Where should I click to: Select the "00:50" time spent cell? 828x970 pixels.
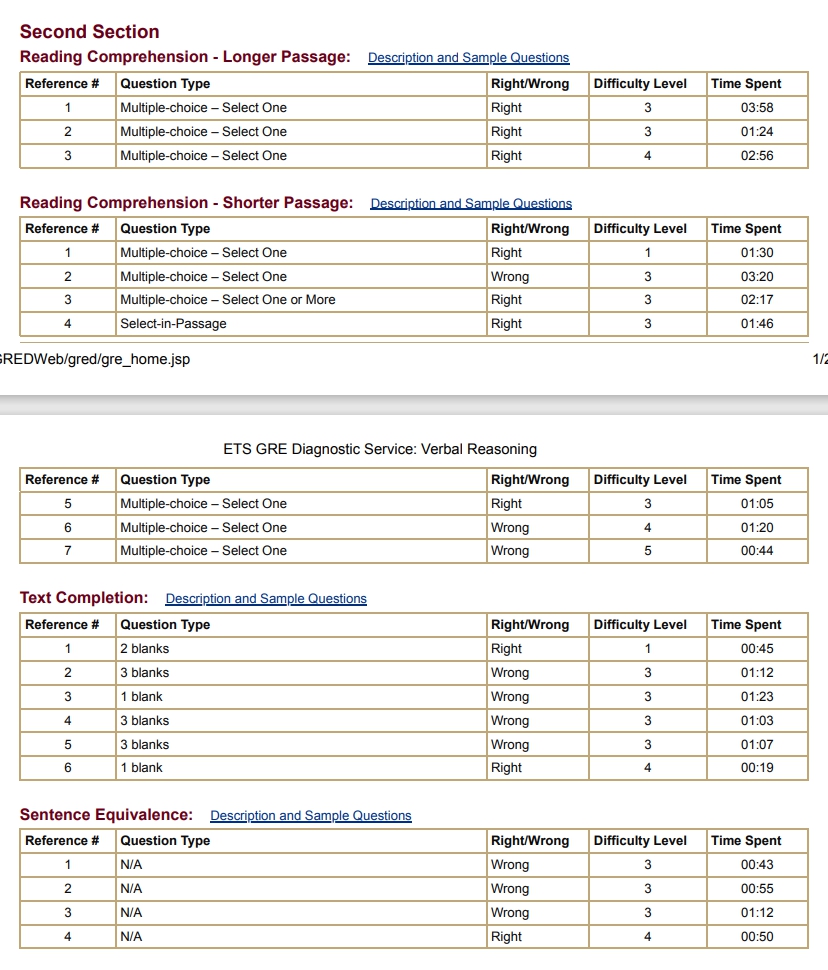click(757, 937)
